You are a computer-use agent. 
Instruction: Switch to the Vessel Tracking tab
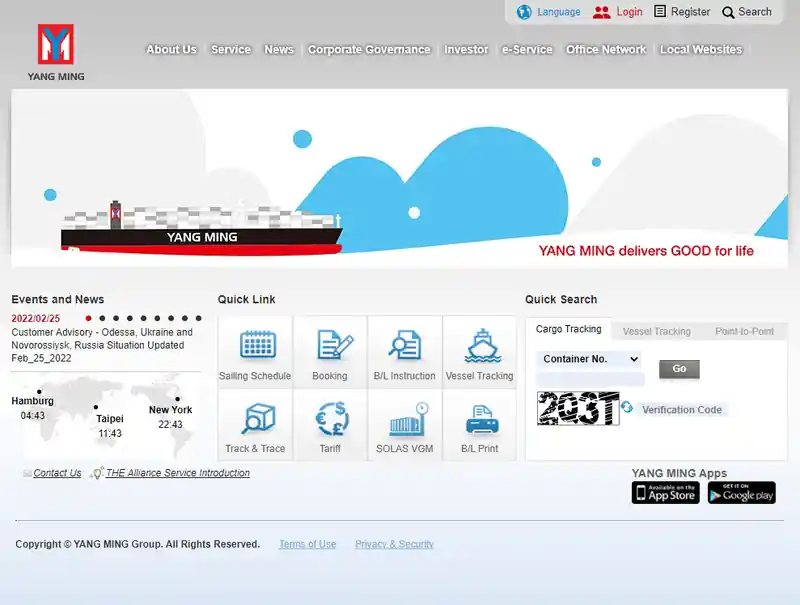point(656,332)
